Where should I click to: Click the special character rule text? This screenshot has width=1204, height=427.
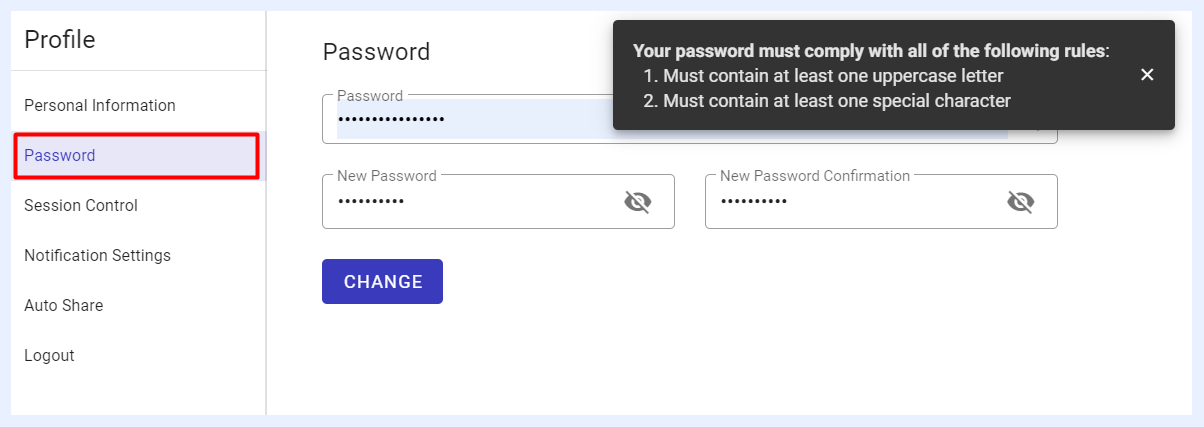pos(837,100)
